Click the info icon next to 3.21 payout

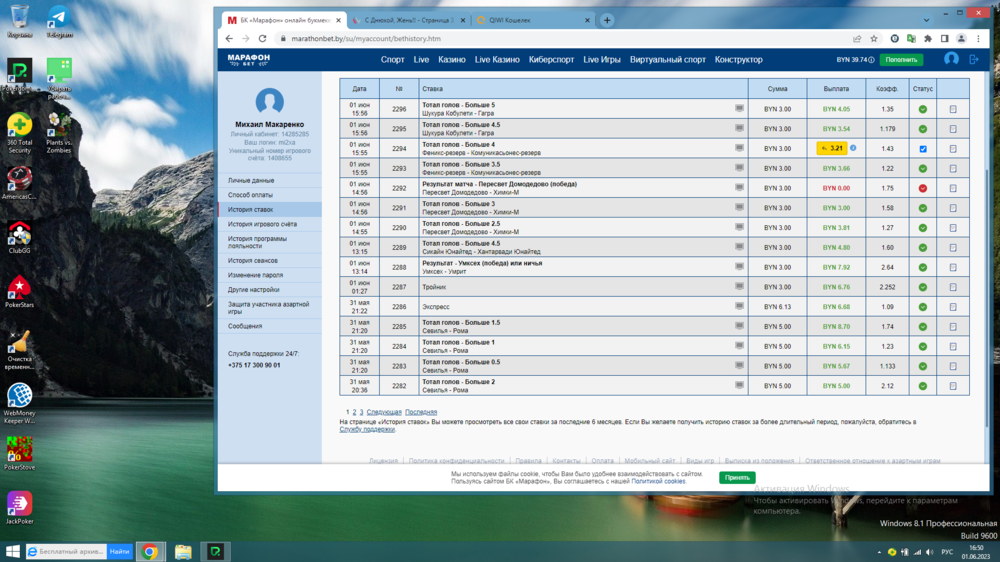click(853, 149)
